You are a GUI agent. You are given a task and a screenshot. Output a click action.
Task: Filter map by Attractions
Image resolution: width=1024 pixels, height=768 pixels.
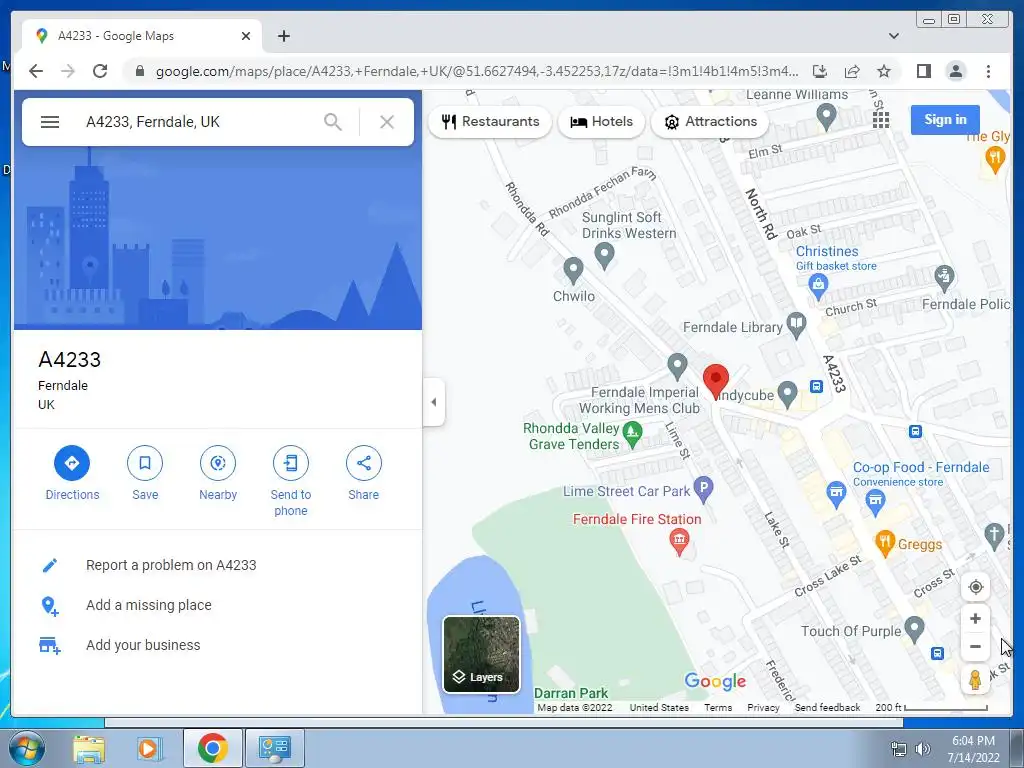click(711, 121)
